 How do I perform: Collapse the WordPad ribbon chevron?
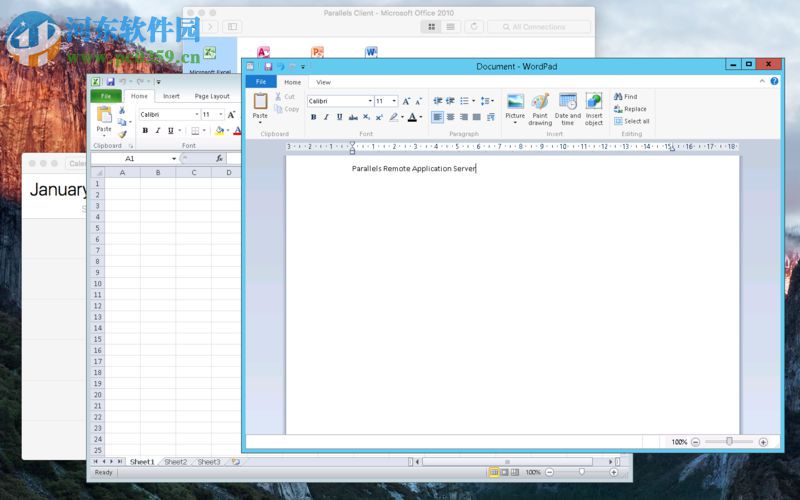click(762, 81)
